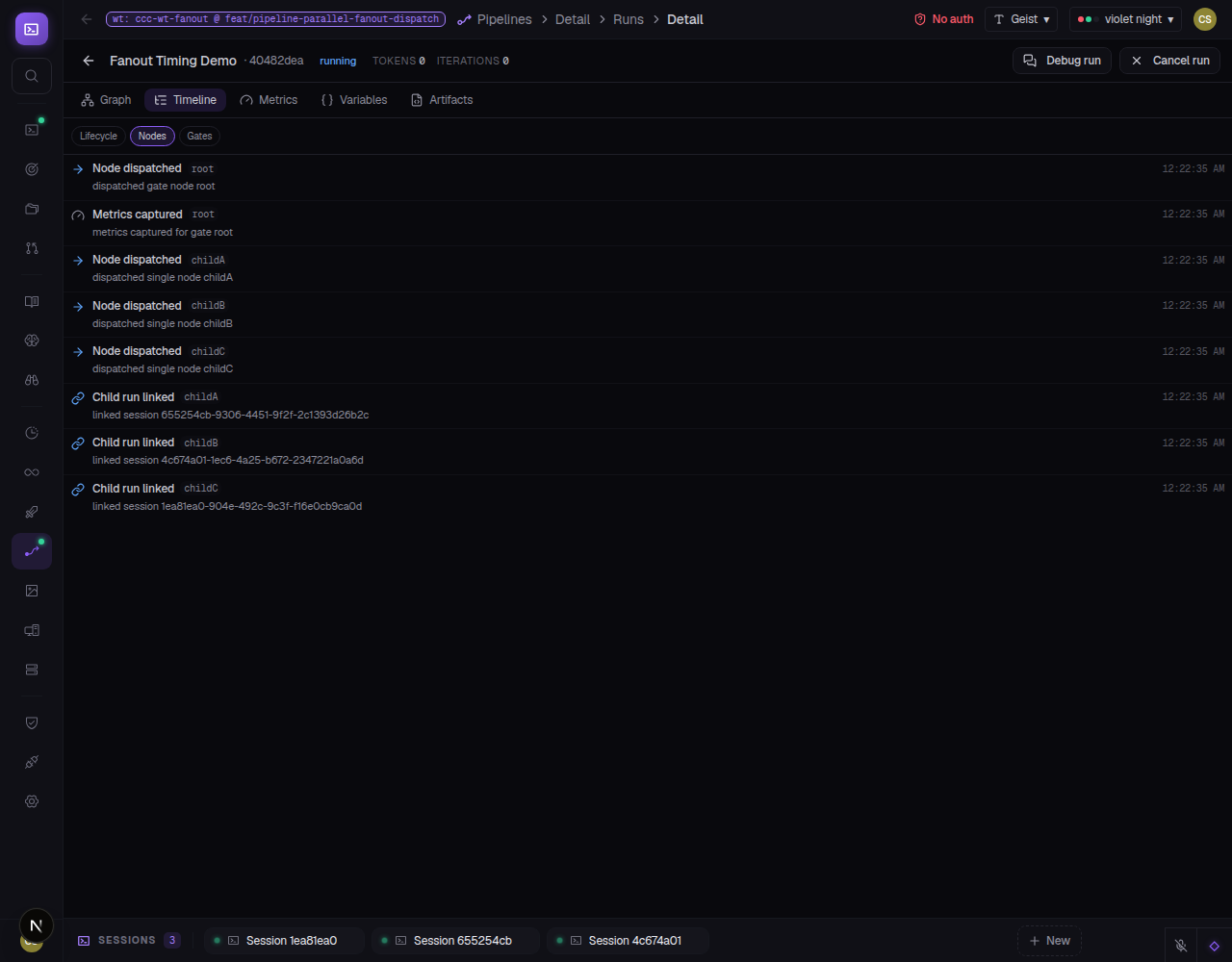Switch to the Artifacts tab
Screen dimensions: 1232x962
tap(442, 100)
